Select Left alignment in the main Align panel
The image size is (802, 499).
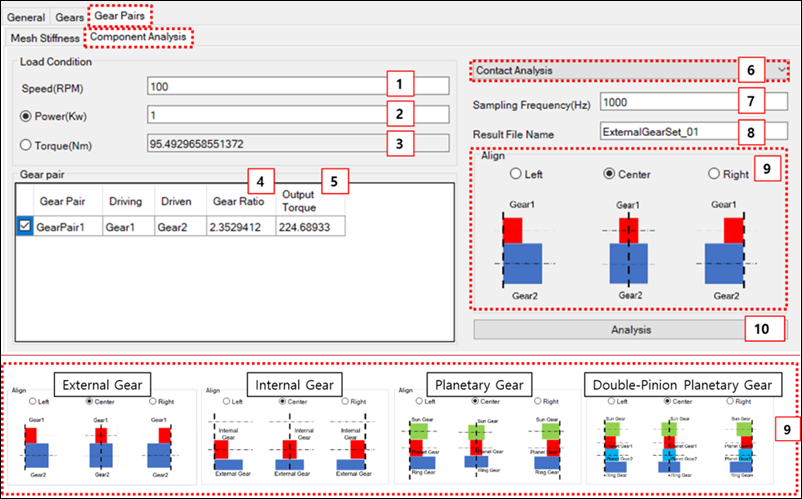click(516, 174)
